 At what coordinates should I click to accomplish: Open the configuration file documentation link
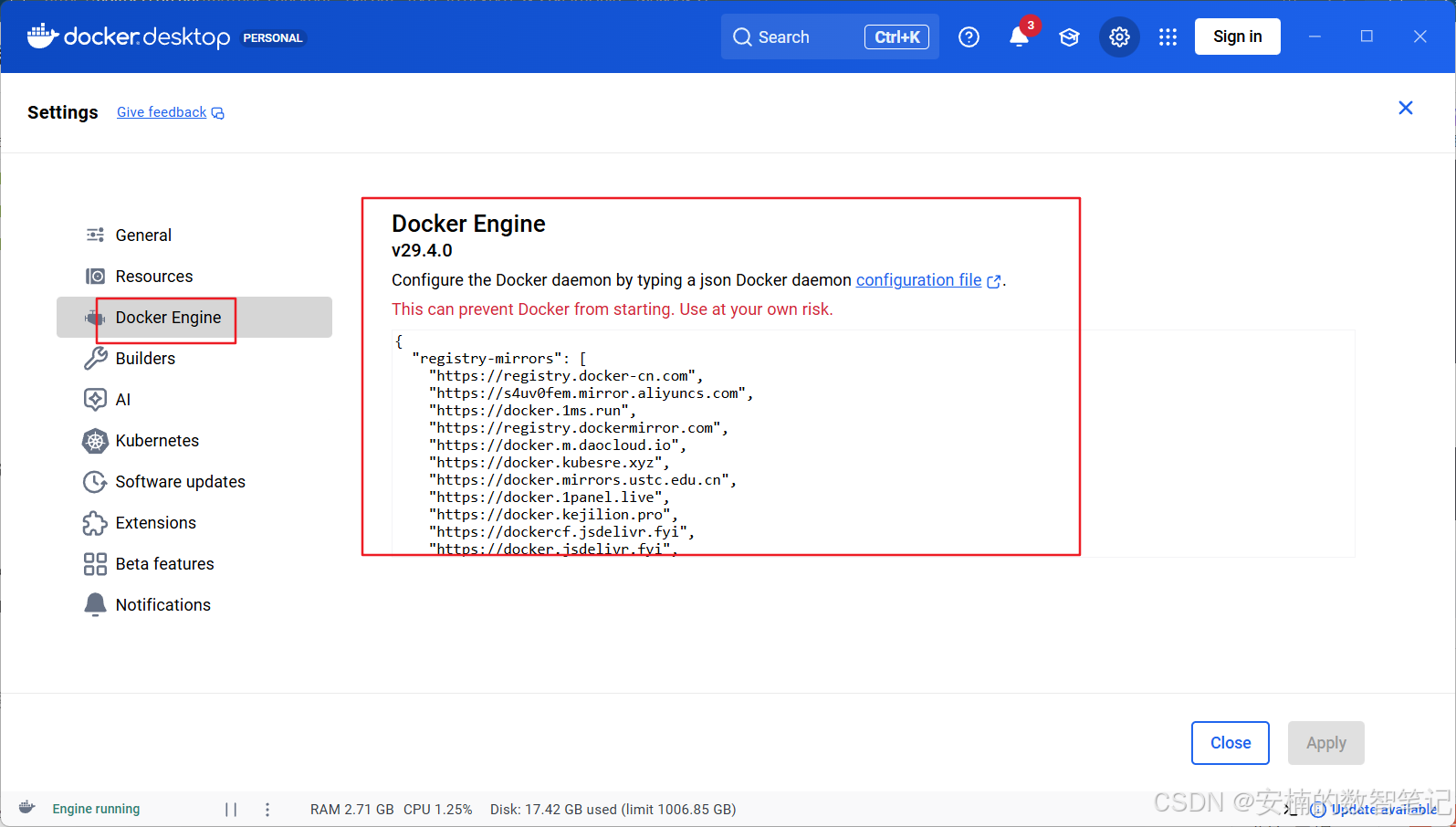[928, 280]
